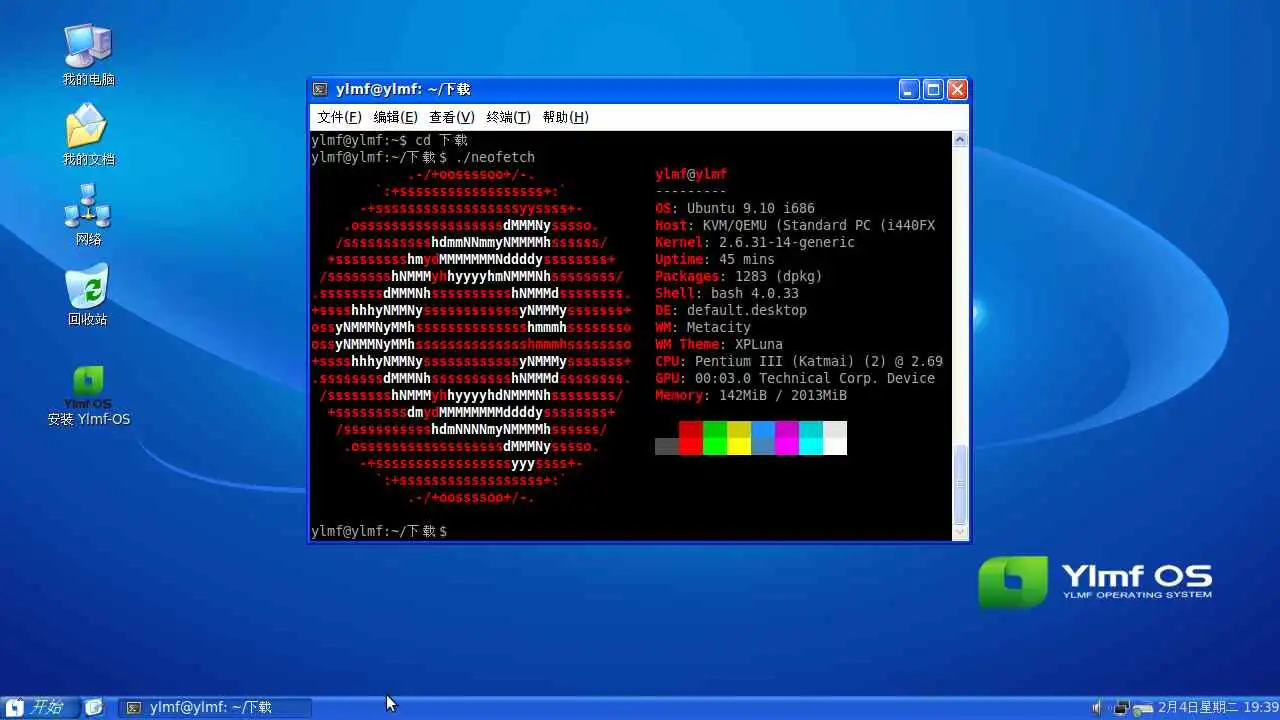Launch the 安装 Ylmf-OS installer icon
Screen dimensions: 1280x720
(x=88, y=395)
